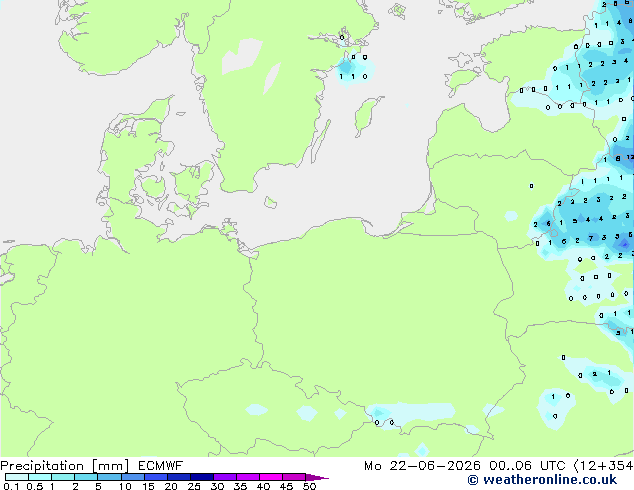This screenshot has height=490, width=634.
Task: Select the legend swatch between 20 and 25
Action: [178, 477]
